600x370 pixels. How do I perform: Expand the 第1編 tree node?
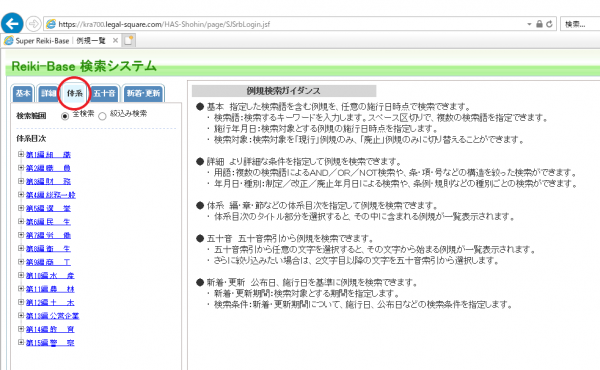21,154
